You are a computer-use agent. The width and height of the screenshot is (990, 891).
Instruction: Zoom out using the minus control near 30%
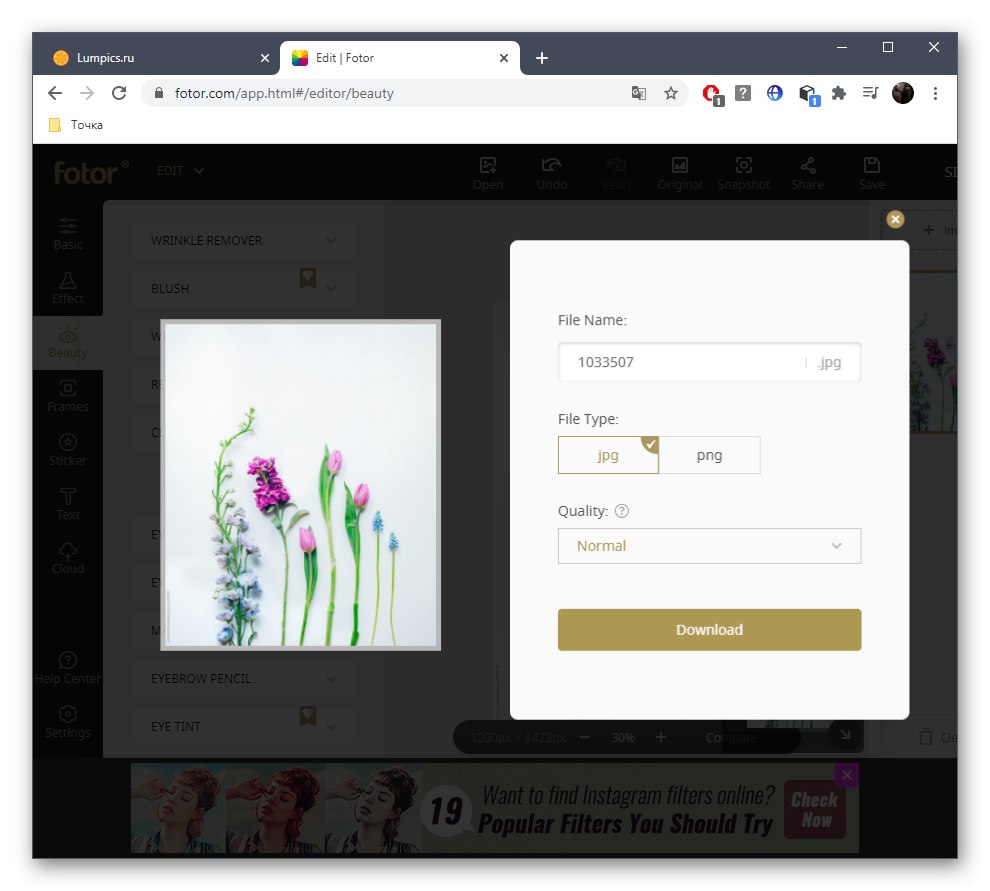(x=585, y=737)
